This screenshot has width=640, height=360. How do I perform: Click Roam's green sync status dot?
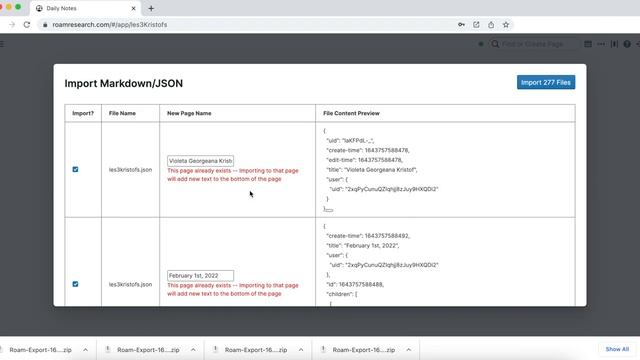pos(481,44)
